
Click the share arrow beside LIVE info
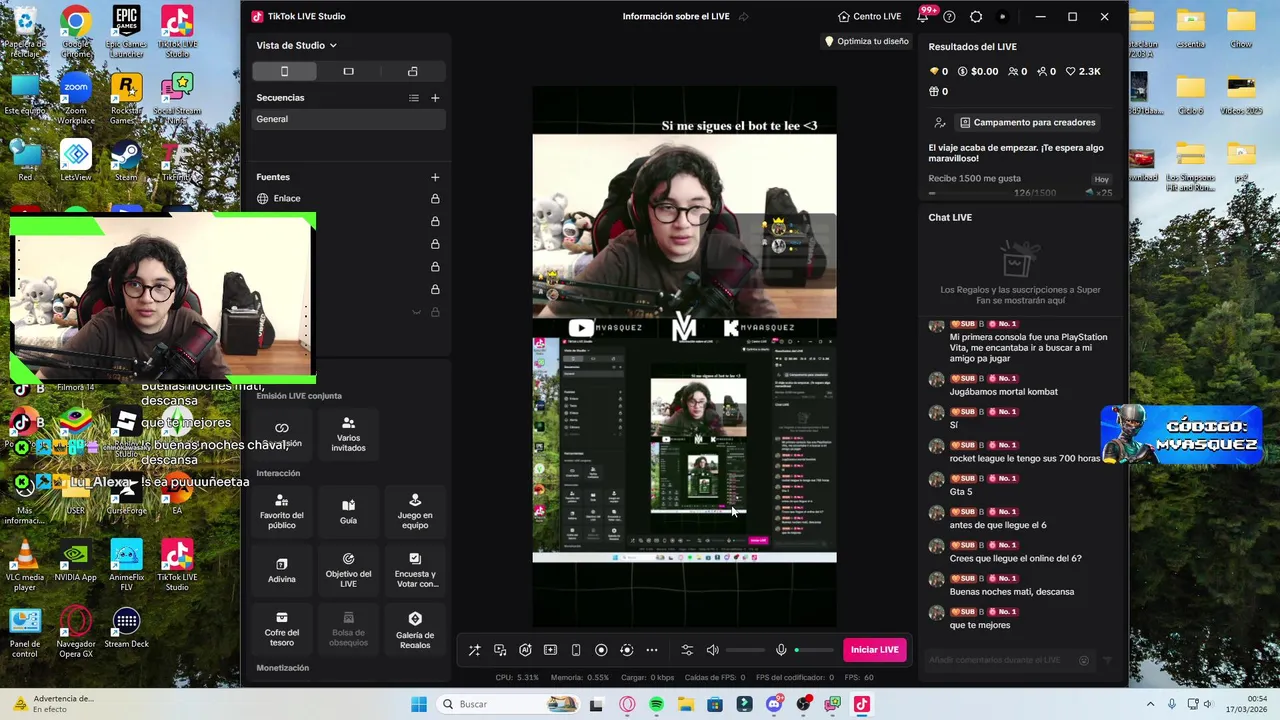742,16
